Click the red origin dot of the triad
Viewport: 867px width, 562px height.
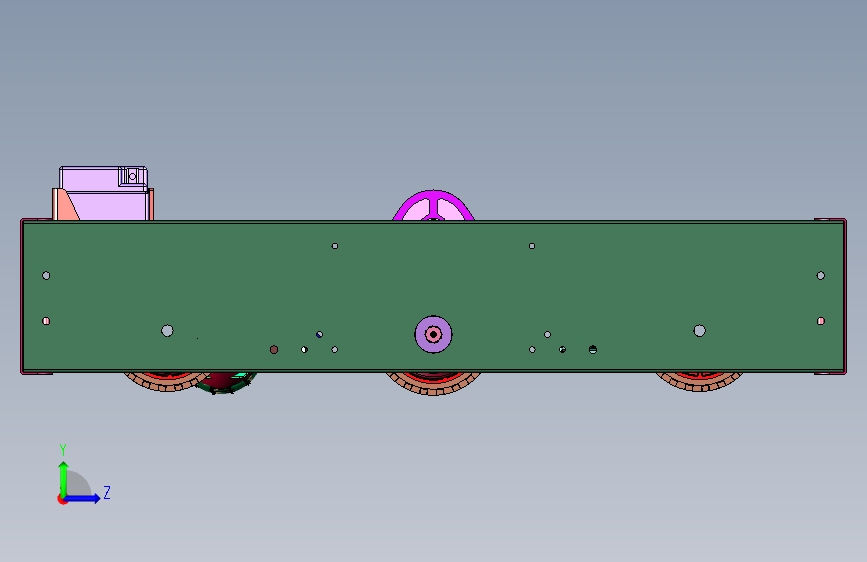click(61, 499)
